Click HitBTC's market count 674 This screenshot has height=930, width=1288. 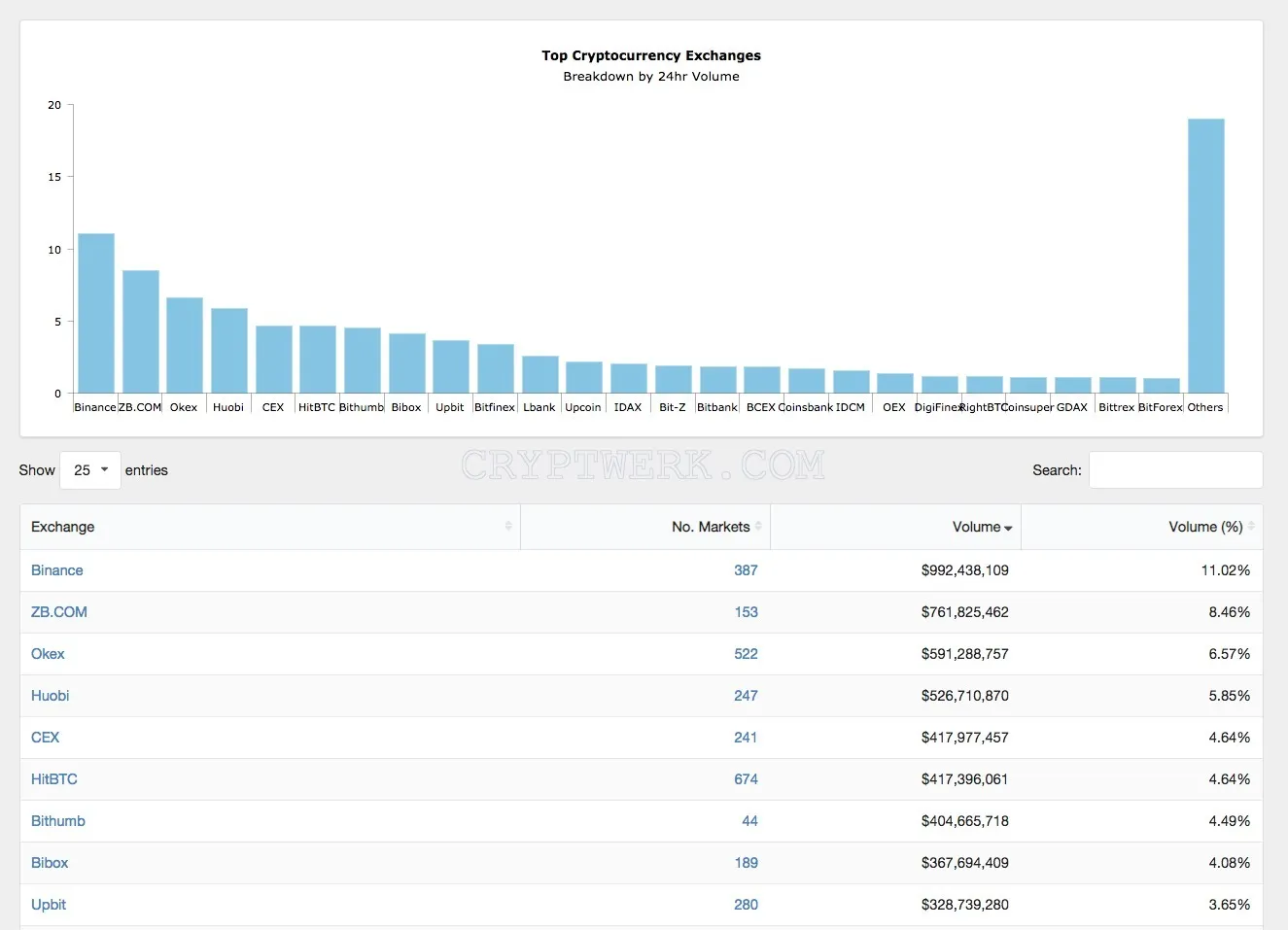(746, 779)
